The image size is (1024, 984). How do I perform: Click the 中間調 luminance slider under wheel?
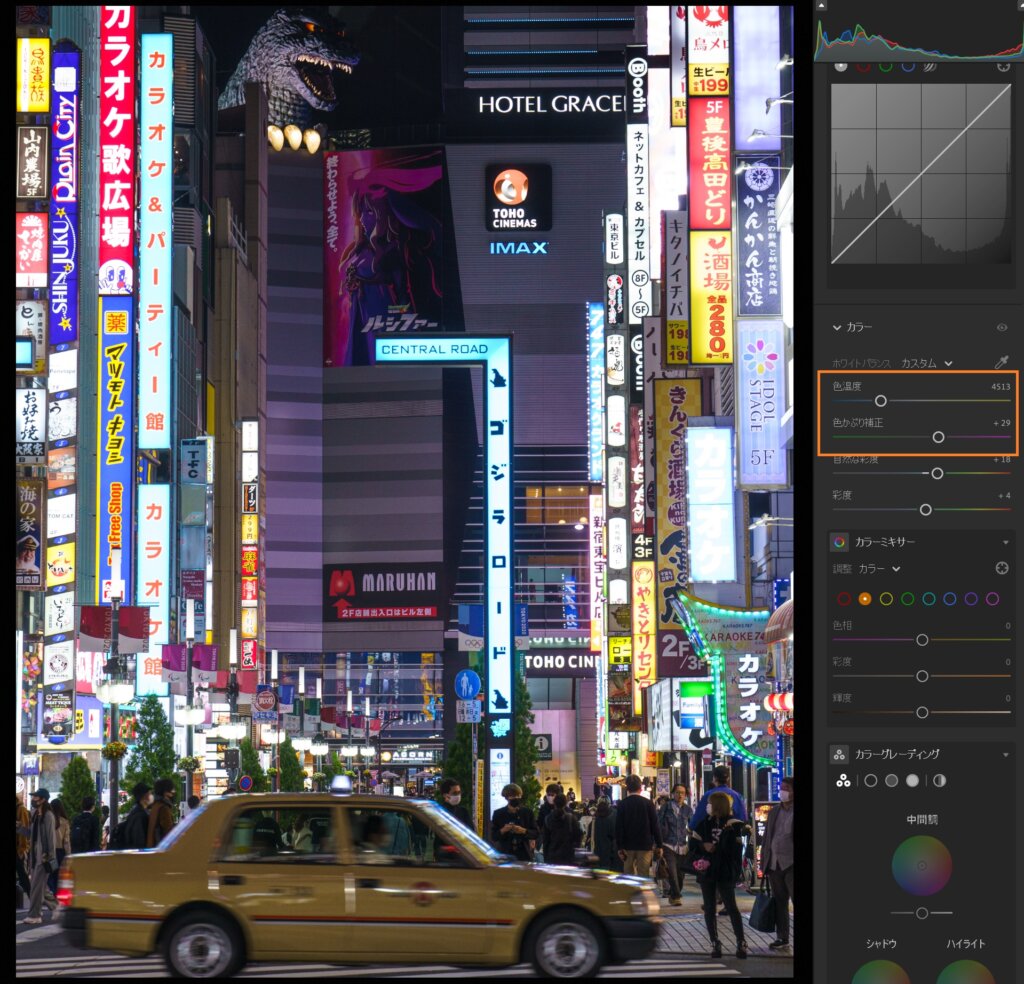tap(922, 913)
